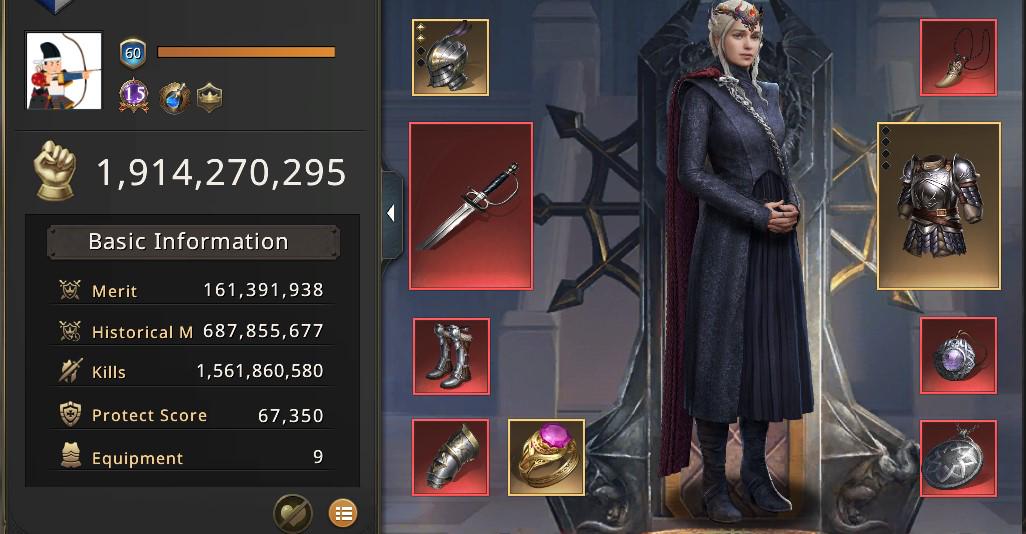Open the VIP 15 badge
The image size is (1026, 534).
click(x=133, y=96)
